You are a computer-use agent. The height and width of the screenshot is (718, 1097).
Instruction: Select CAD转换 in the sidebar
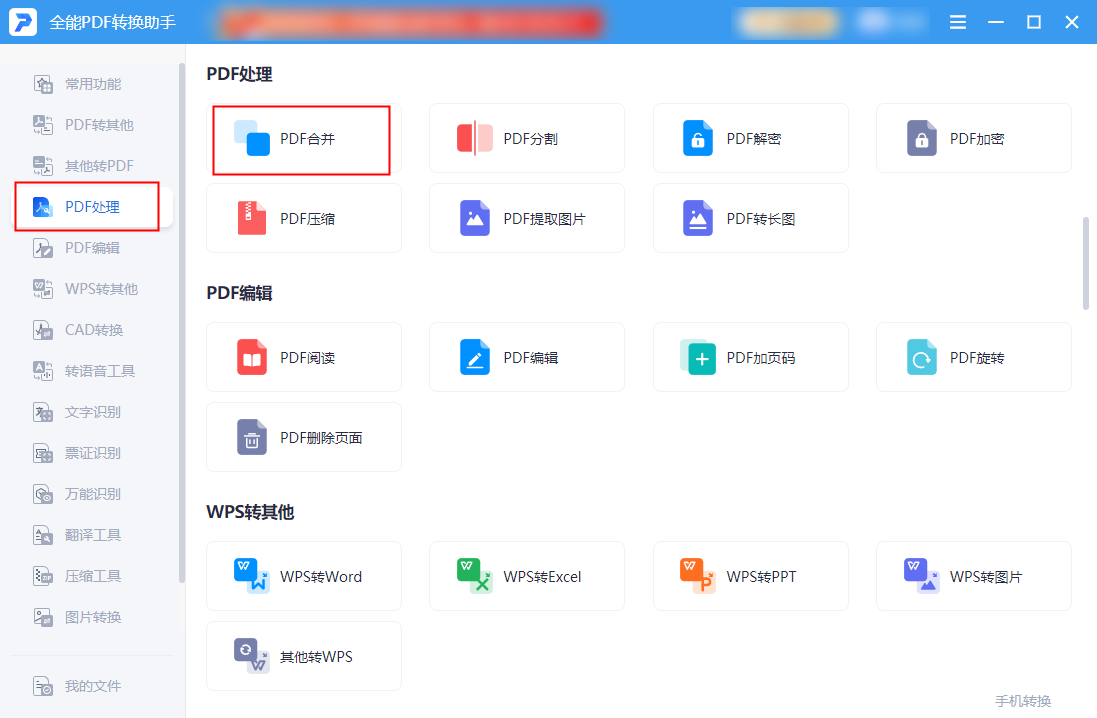pos(93,330)
